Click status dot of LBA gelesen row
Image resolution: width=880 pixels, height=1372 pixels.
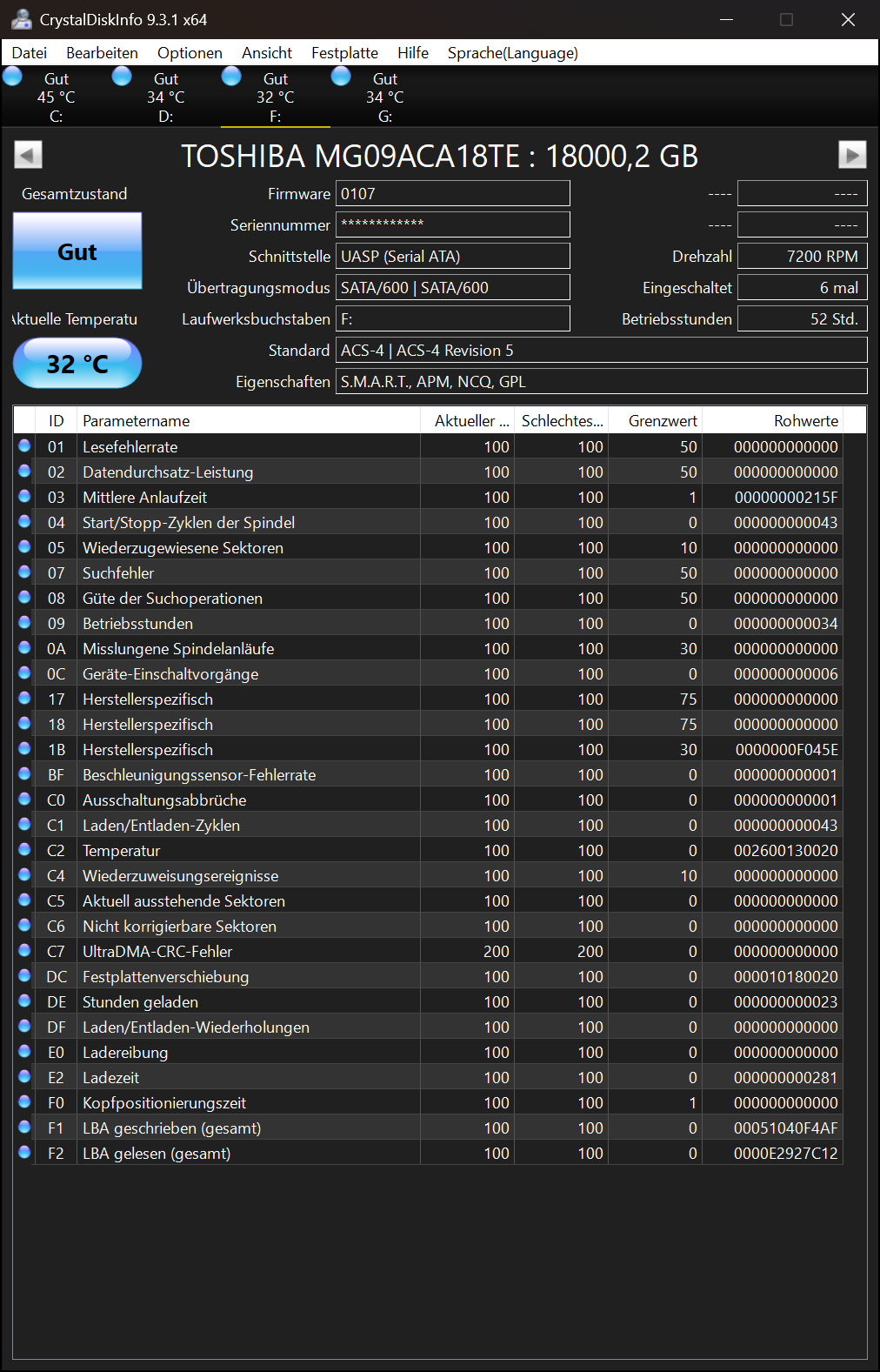pos(24,1152)
